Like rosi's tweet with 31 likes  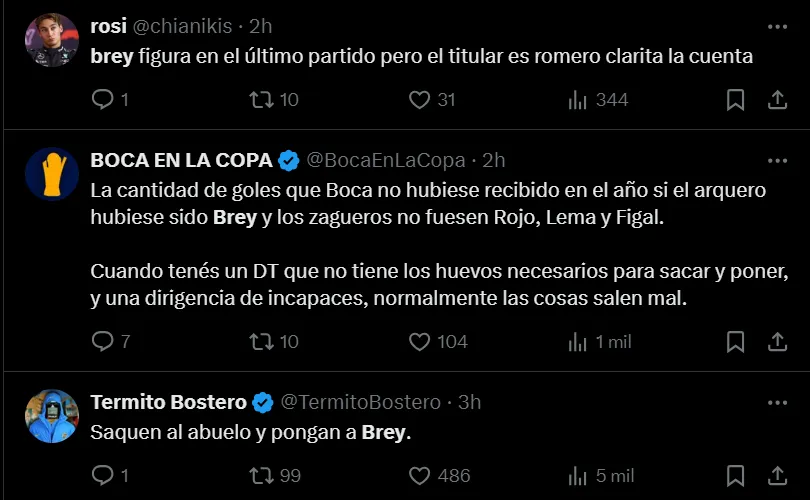[420, 99]
